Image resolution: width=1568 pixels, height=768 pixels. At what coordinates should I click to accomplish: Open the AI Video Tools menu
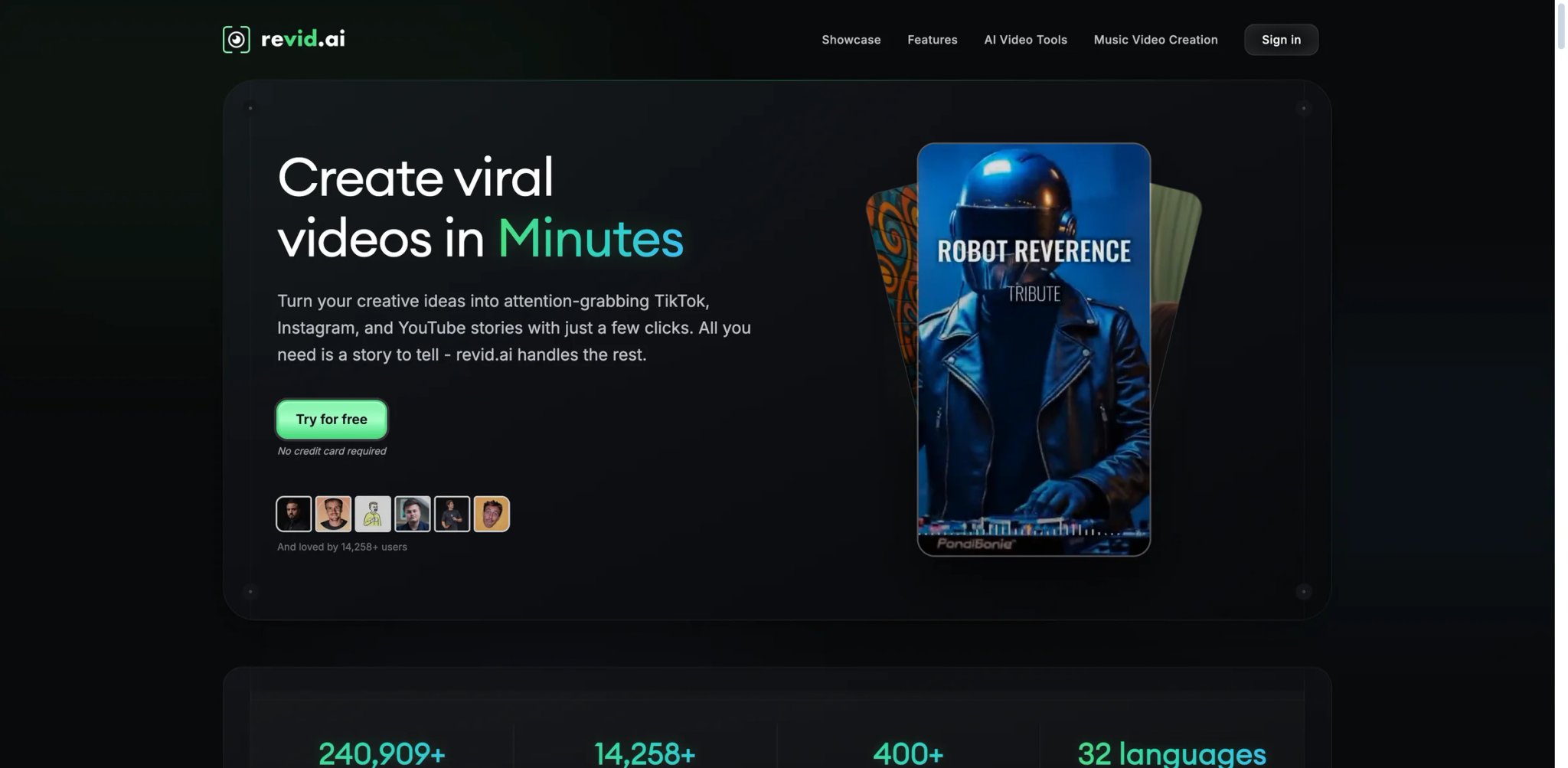pos(1025,40)
